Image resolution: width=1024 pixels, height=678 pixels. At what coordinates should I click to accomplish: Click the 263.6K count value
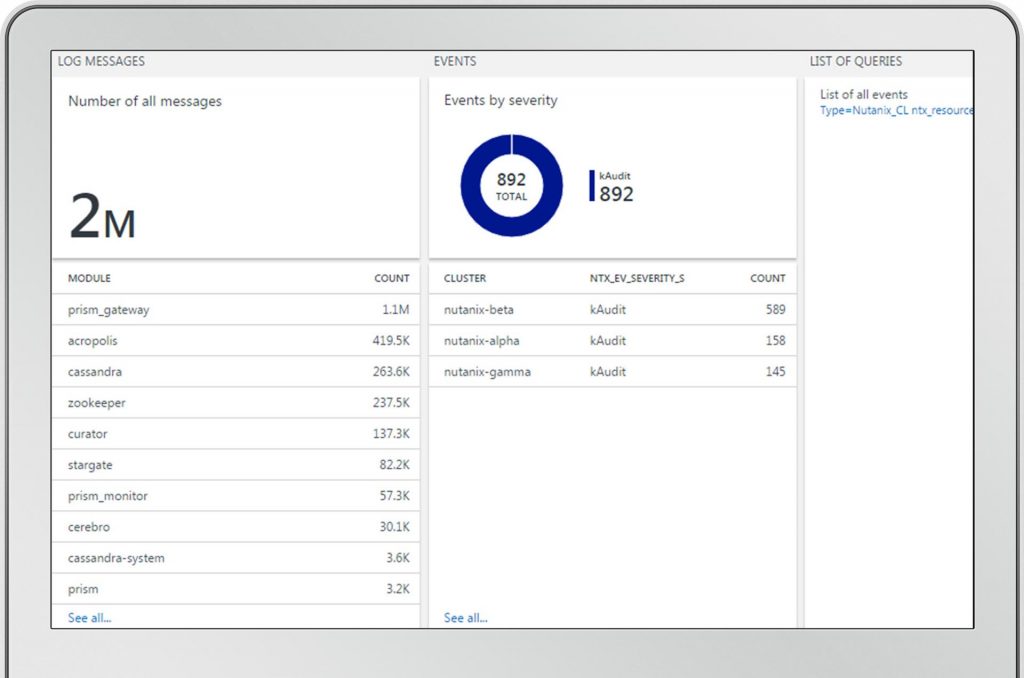pos(391,372)
